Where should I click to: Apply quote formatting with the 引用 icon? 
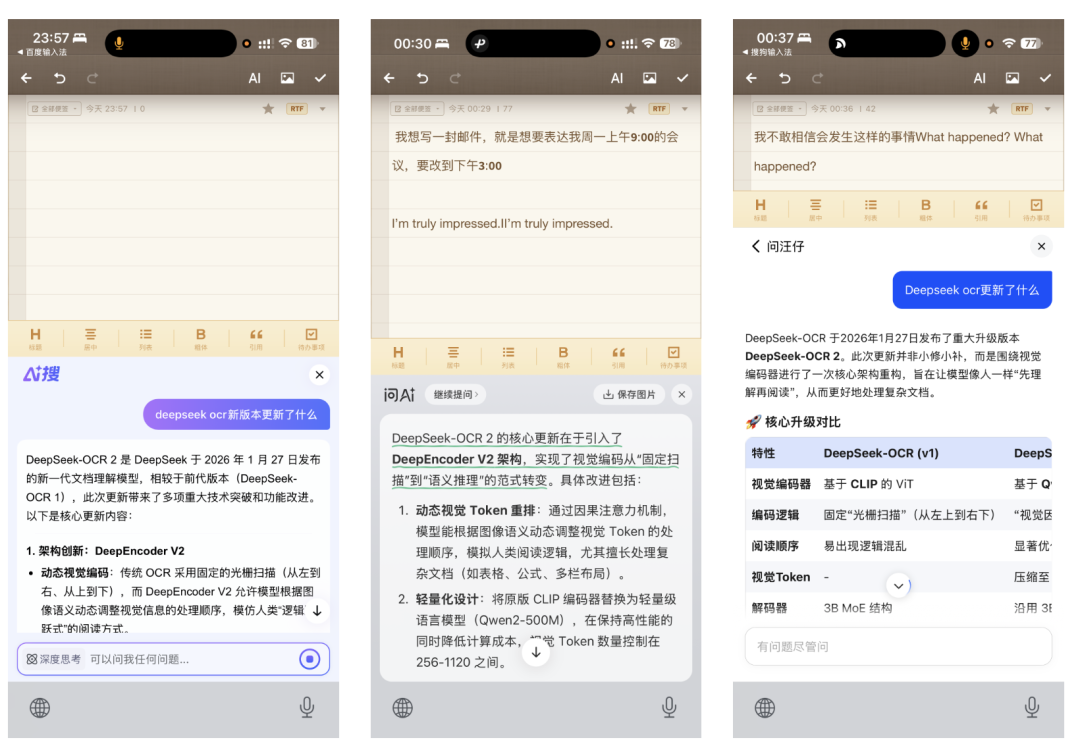point(256,336)
